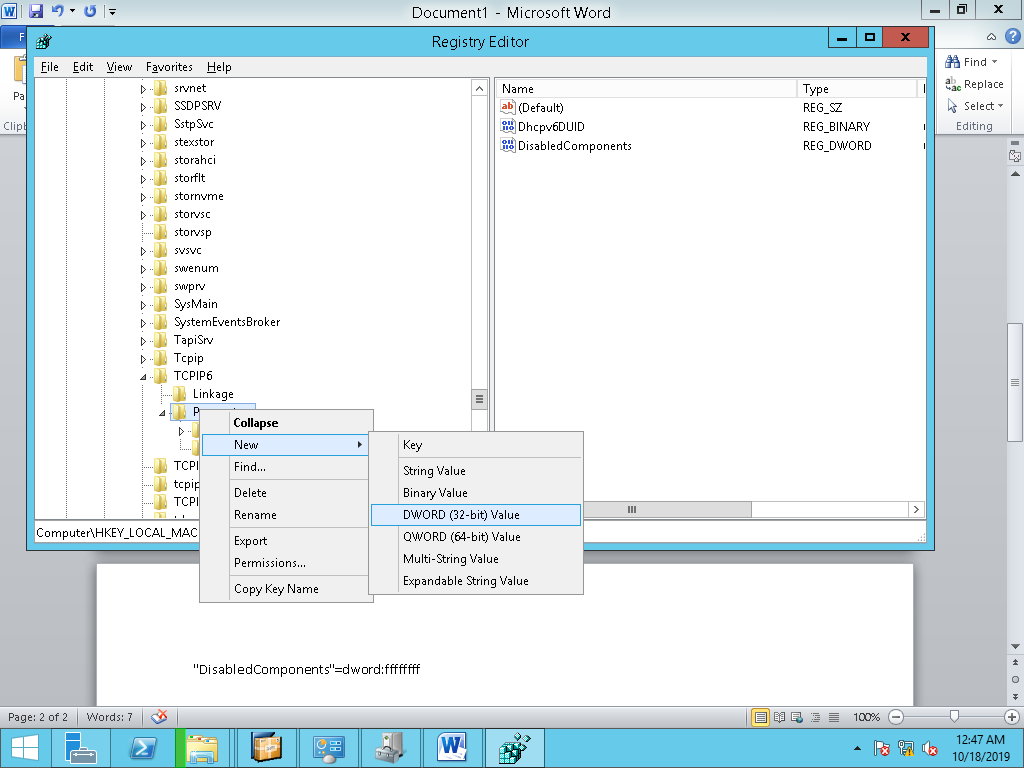Select the TapiSrv key
The width and height of the screenshot is (1024, 768).
coord(193,340)
